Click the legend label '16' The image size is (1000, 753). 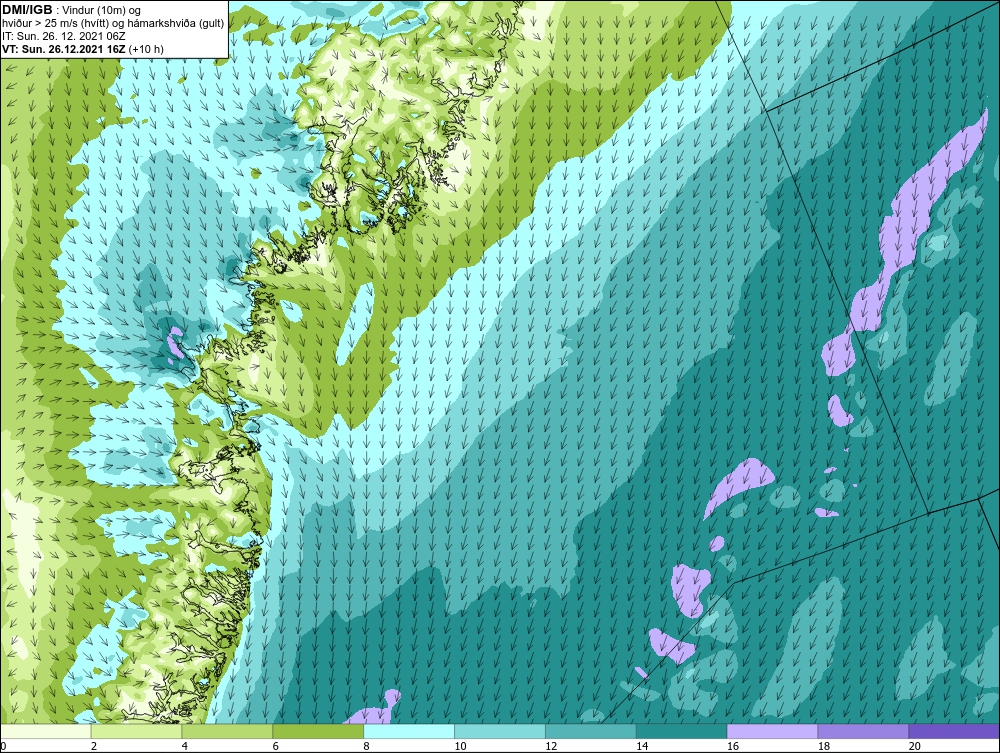click(x=733, y=746)
